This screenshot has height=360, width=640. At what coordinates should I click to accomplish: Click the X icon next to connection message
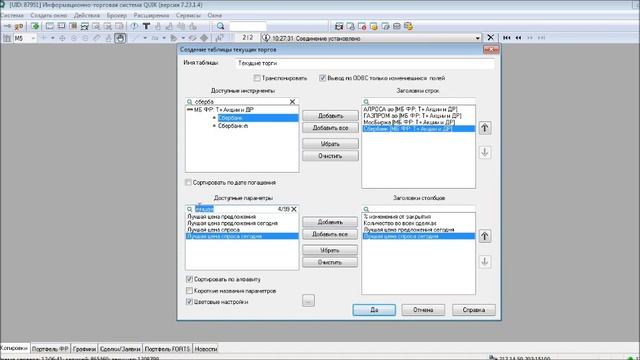(x=491, y=38)
